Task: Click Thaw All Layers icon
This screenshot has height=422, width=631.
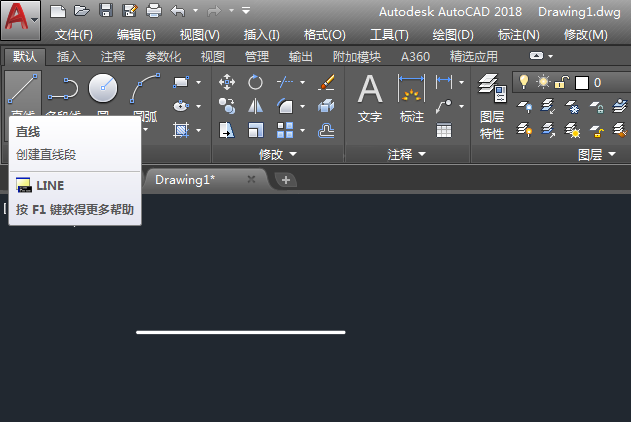Action: point(572,130)
